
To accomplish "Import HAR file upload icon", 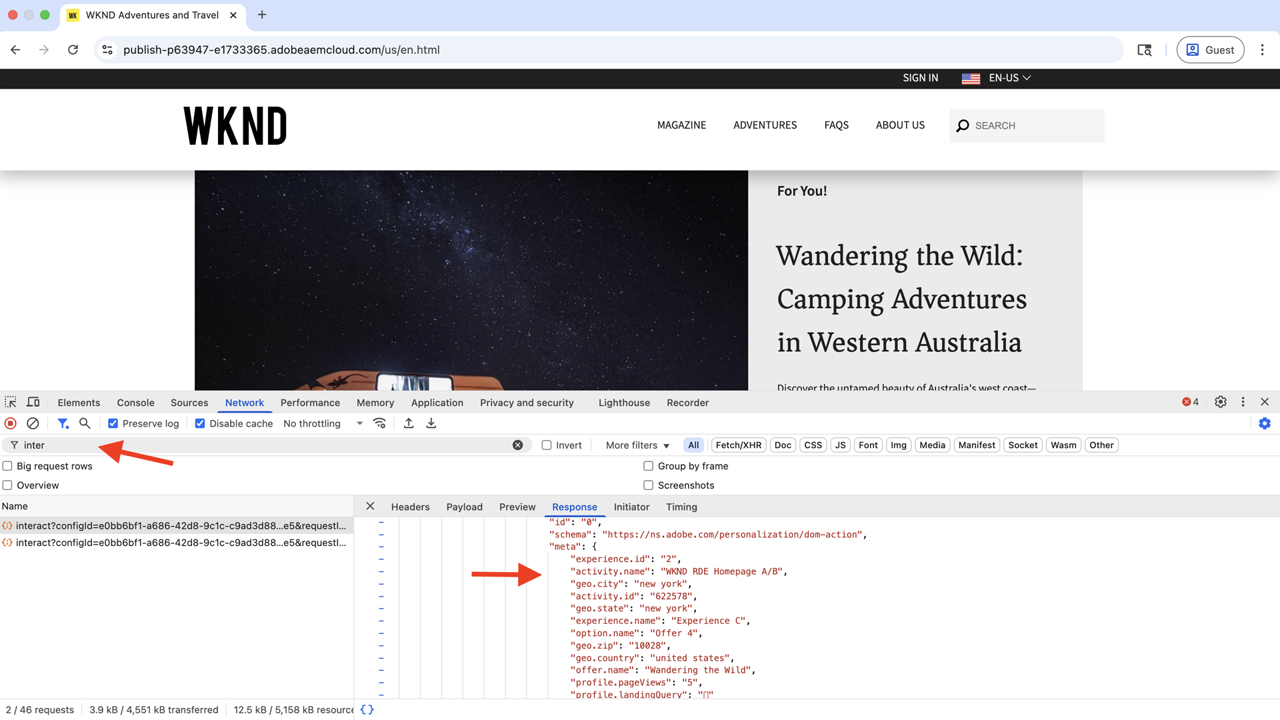I will (x=409, y=424).
